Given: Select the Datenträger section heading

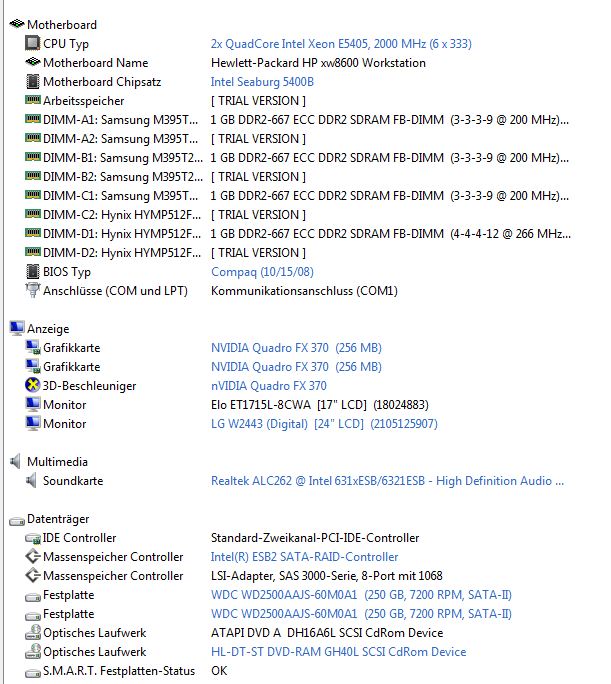Looking at the screenshot, I should 58,519.
